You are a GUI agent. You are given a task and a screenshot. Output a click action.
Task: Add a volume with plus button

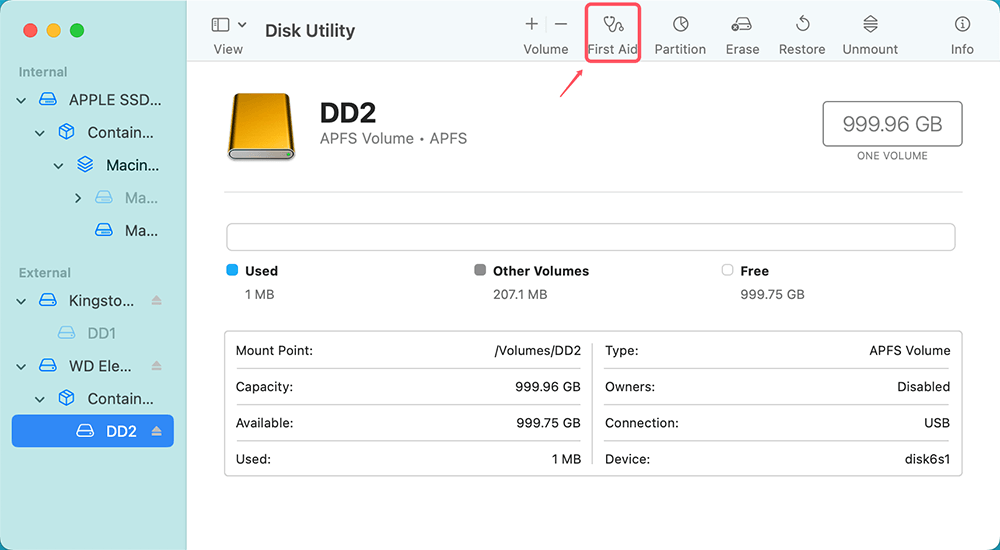click(x=532, y=24)
